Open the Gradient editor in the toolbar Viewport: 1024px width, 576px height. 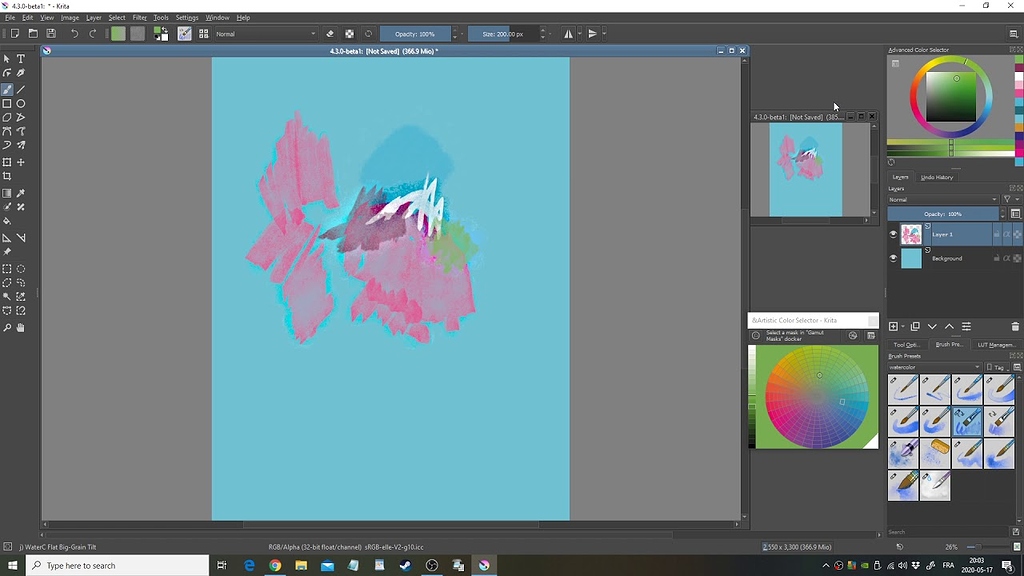pyautogui.click(x=118, y=33)
